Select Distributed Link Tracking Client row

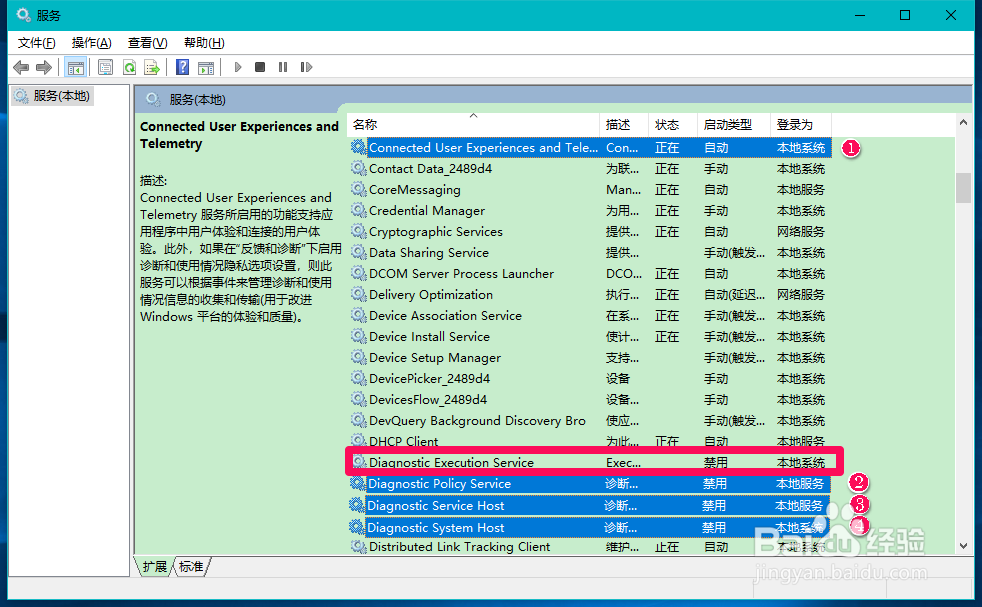[591, 546]
